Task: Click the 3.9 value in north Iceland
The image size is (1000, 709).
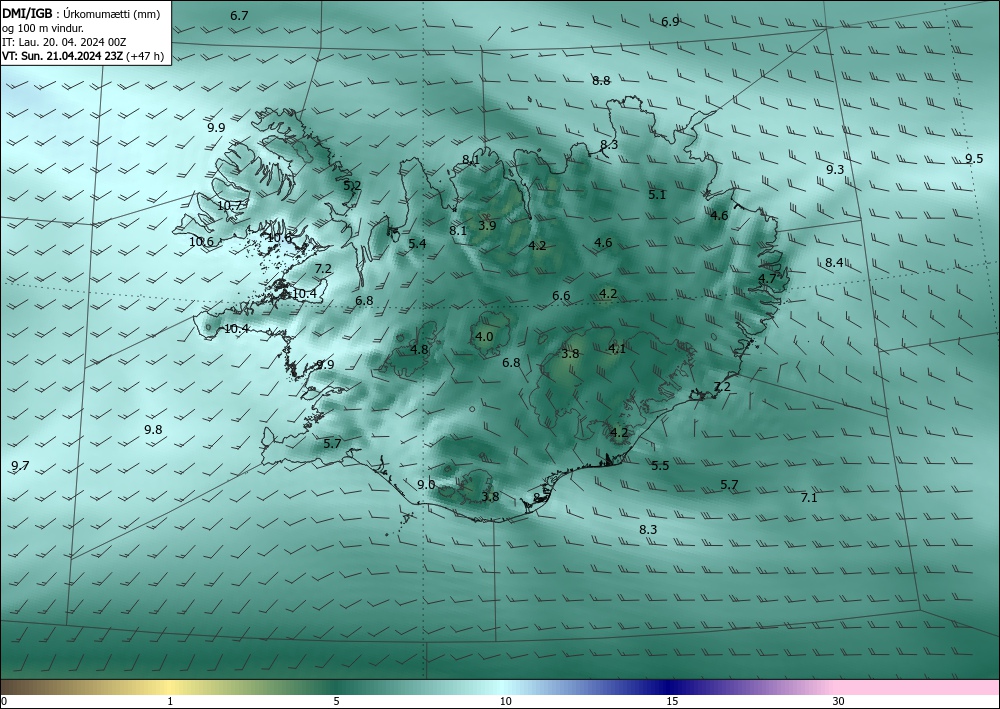Action: point(487,225)
